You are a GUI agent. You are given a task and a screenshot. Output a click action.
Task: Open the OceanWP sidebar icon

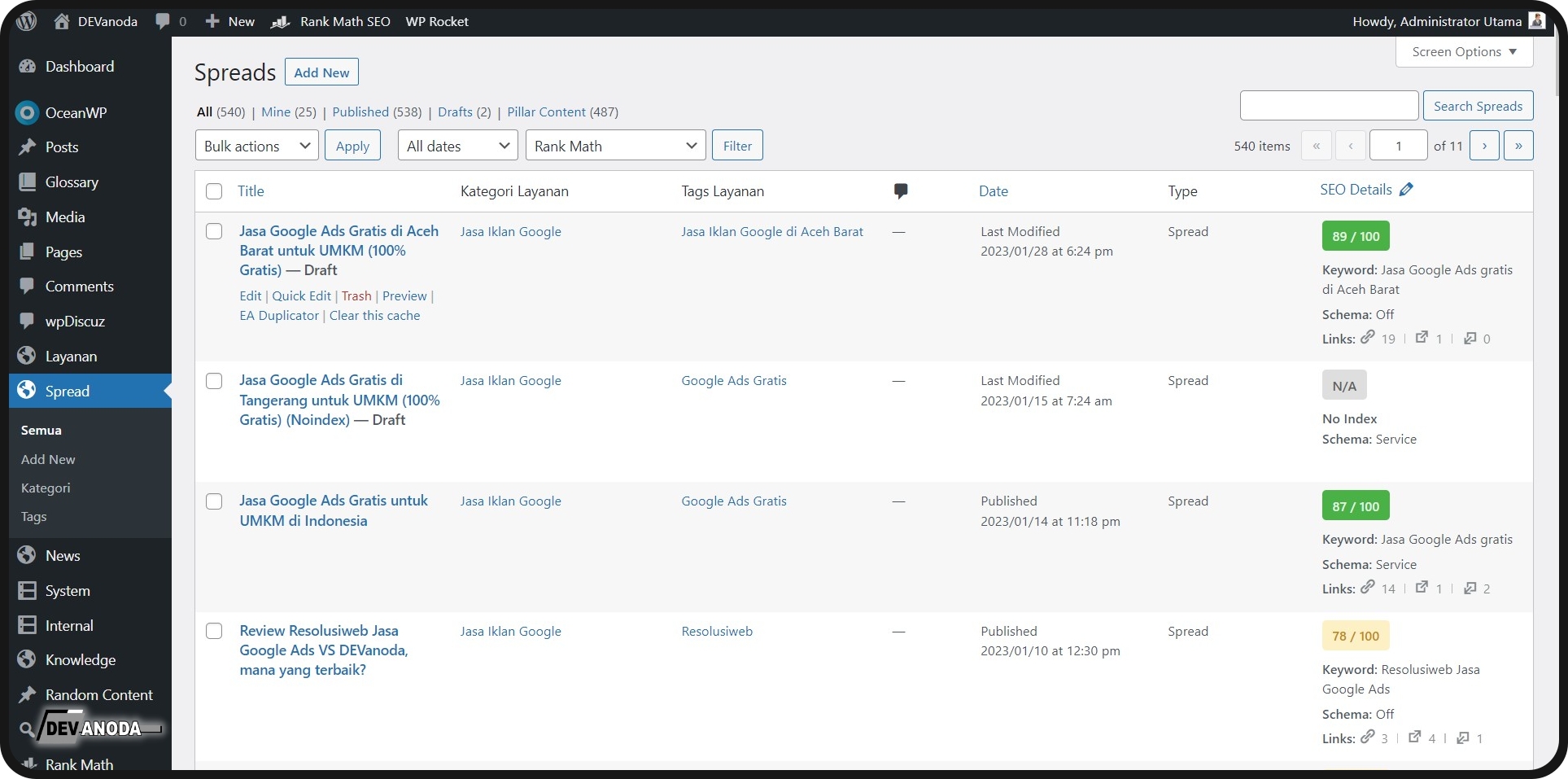point(27,113)
